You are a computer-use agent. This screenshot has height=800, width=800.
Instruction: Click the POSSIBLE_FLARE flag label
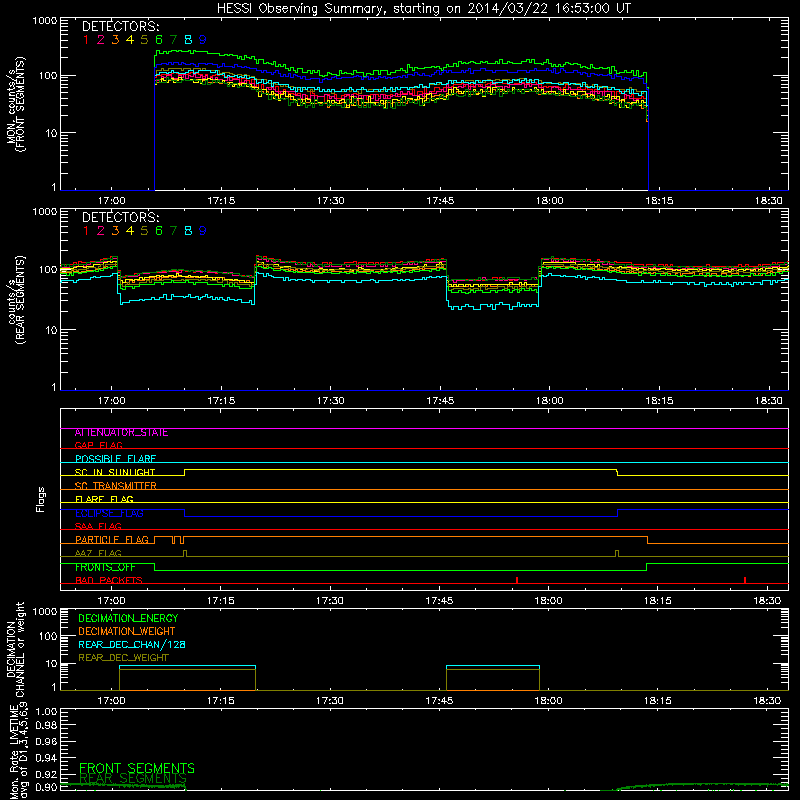point(115,459)
